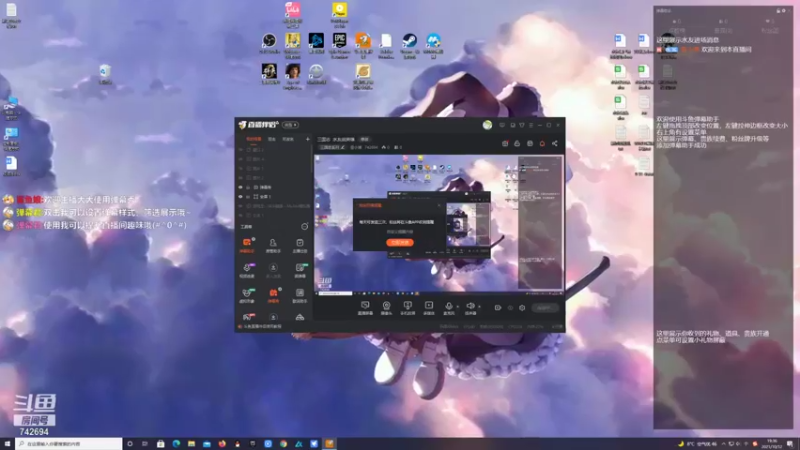
Task: Click the grey start streaming button at bottom right
Action: (545, 308)
